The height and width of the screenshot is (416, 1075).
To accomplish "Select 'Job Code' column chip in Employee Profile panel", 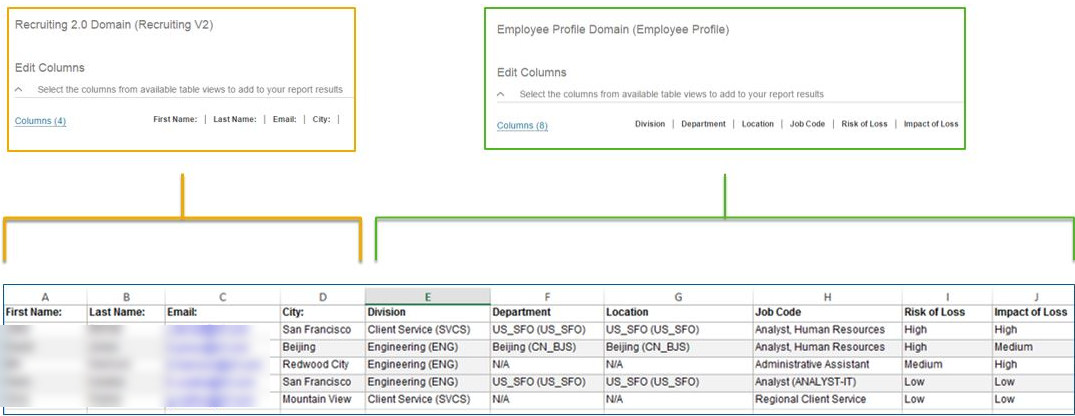I will (x=807, y=124).
